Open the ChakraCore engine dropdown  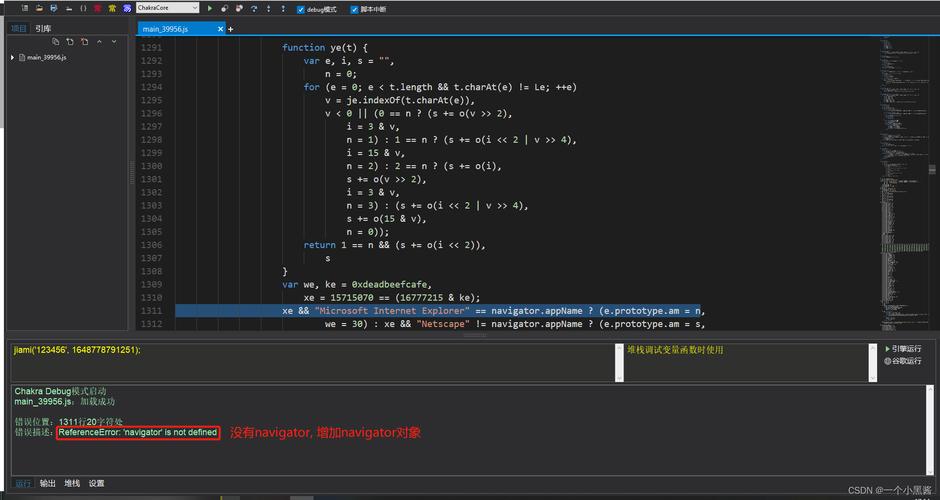point(167,8)
